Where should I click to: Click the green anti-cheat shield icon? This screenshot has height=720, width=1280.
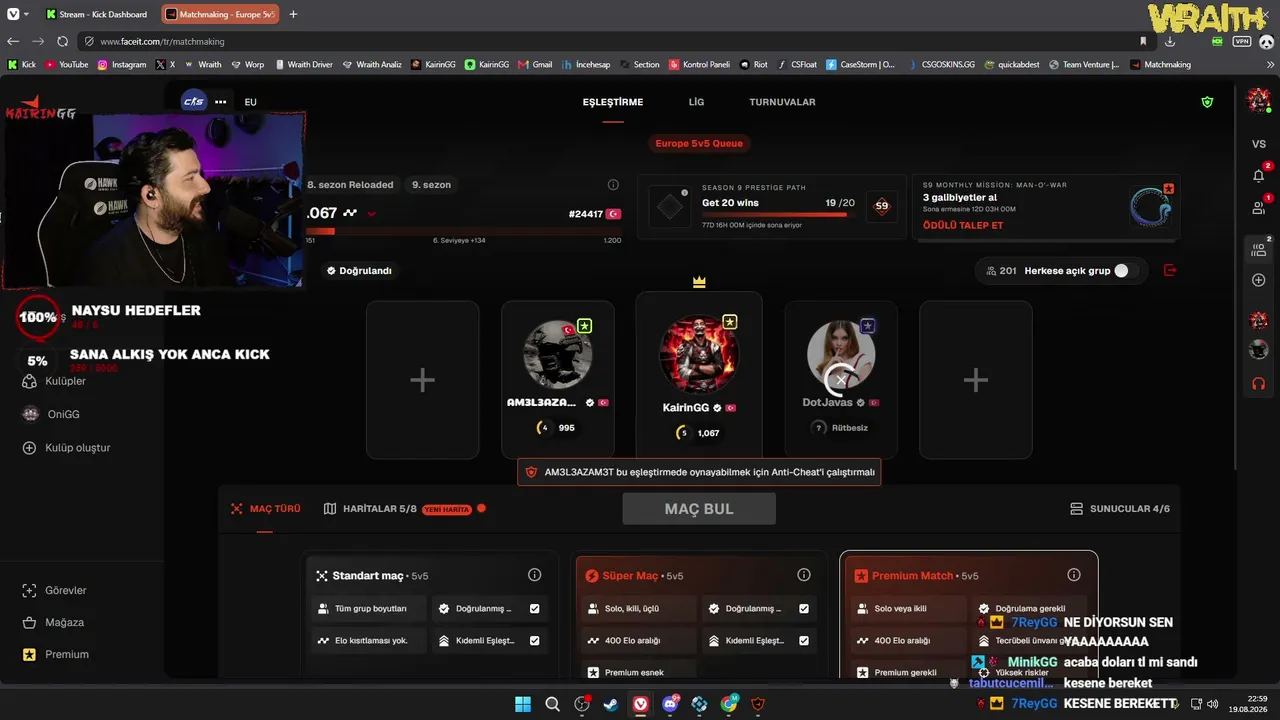click(x=1207, y=102)
